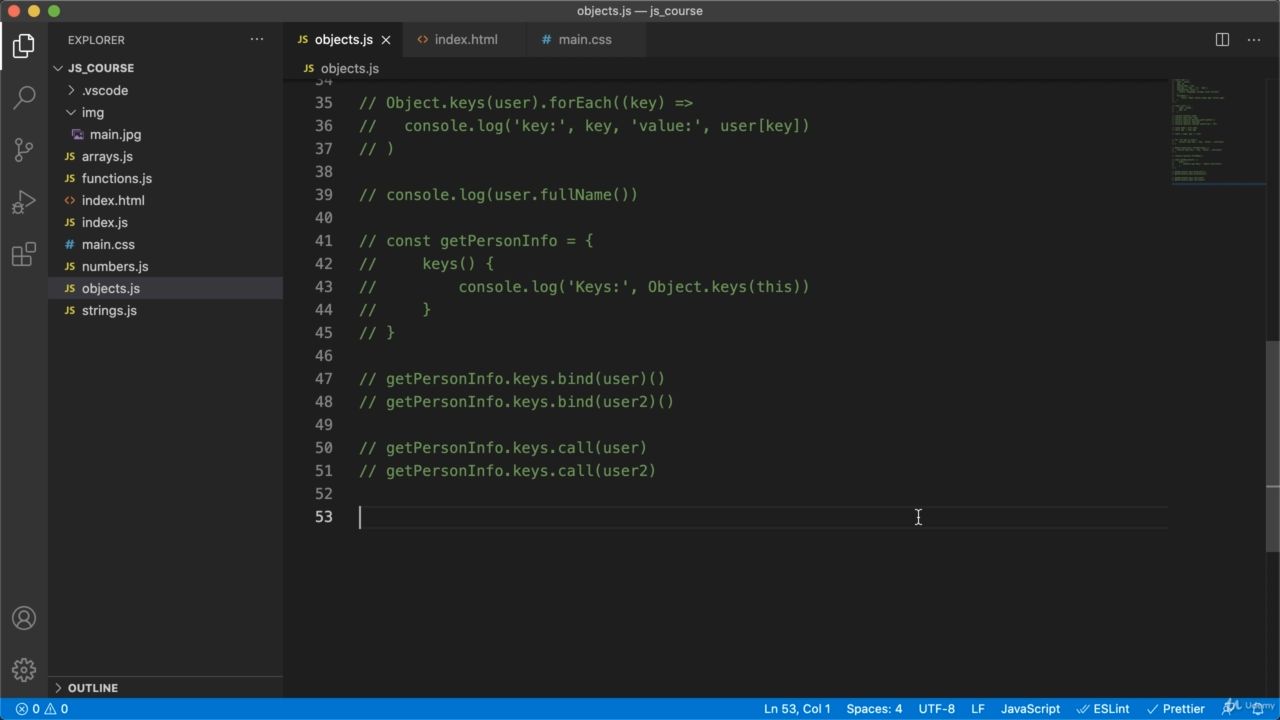Select the objects.js editor tab
Viewport: 1280px width, 720px height.
pyautogui.click(x=343, y=40)
